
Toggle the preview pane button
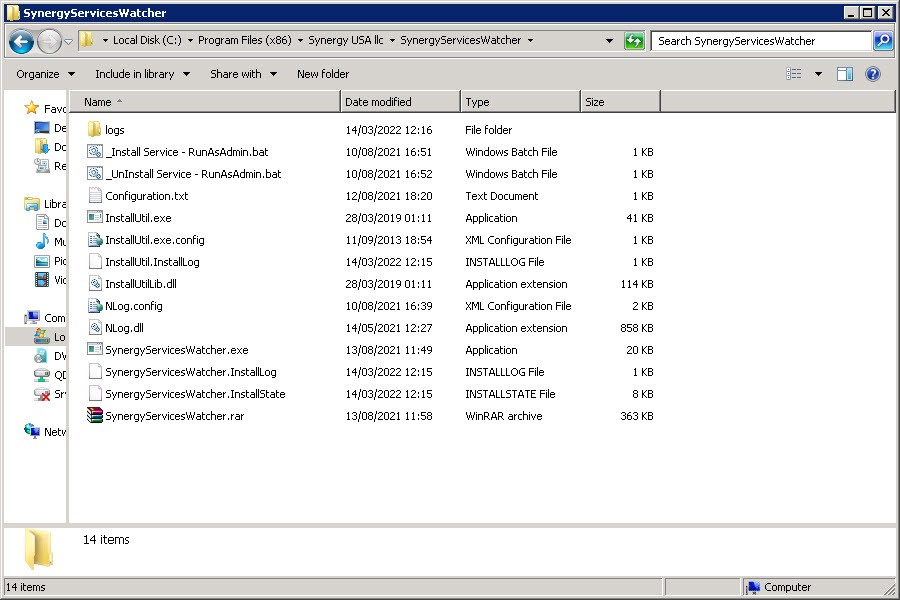845,74
